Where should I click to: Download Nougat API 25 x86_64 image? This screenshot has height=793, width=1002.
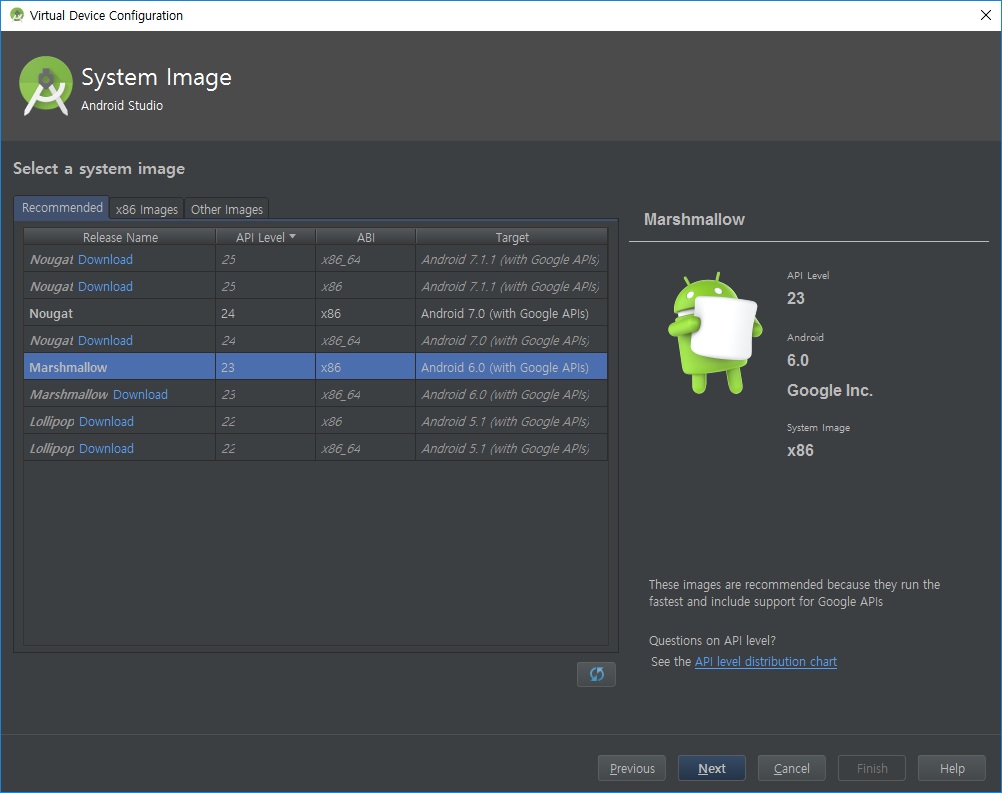click(x=105, y=260)
